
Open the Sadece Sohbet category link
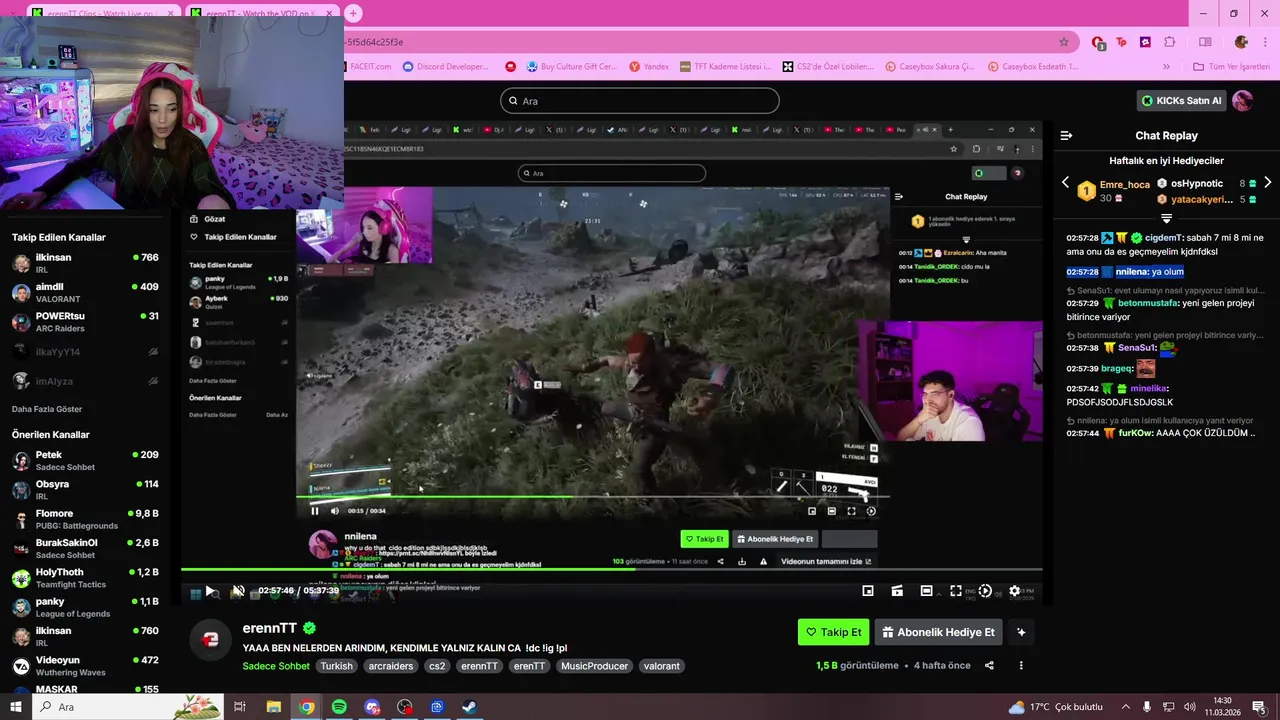pyautogui.click(x=276, y=666)
